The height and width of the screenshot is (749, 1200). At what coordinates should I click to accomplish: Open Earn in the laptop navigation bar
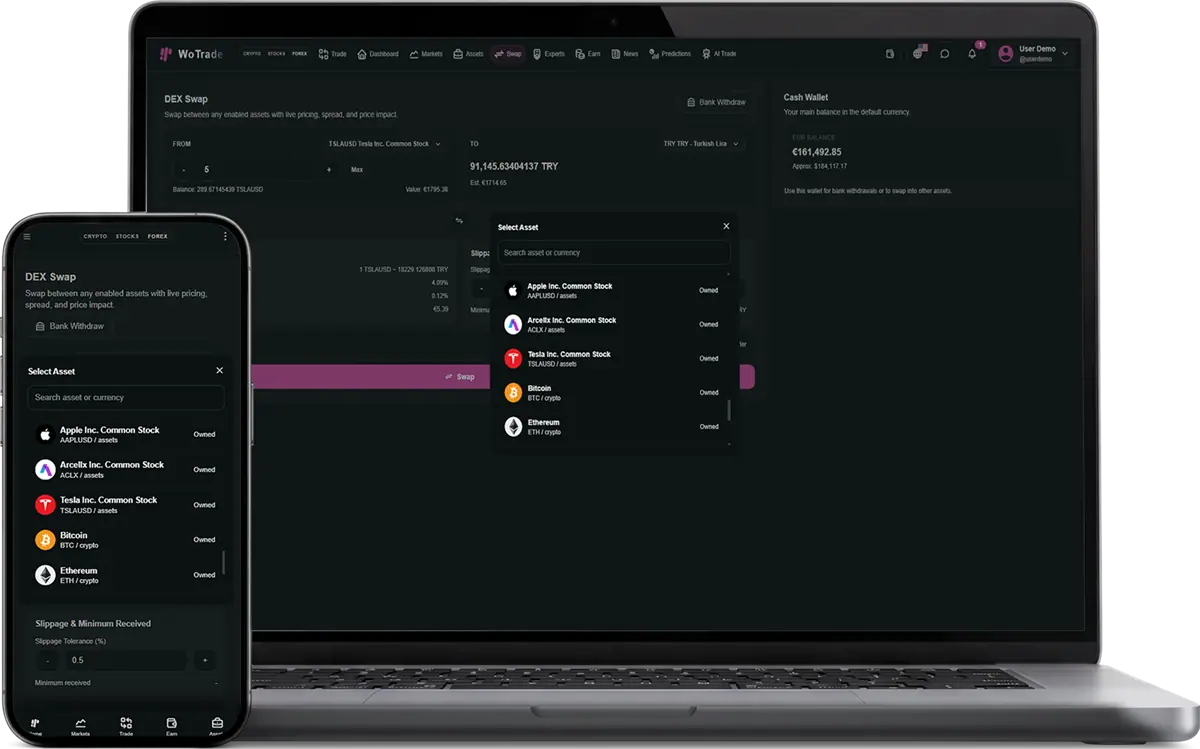pos(589,54)
